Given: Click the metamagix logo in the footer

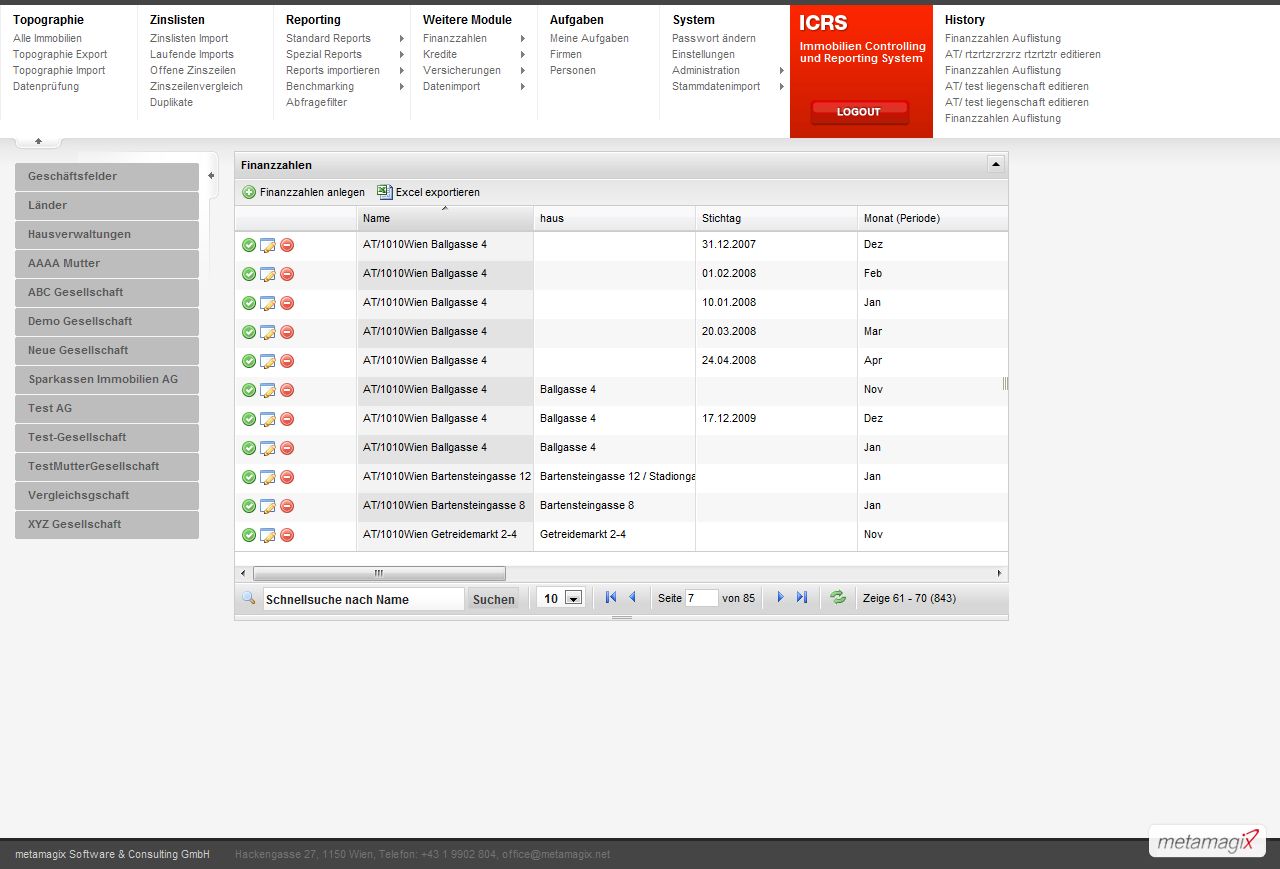Looking at the screenshot, I should (x=1208, y=842).
